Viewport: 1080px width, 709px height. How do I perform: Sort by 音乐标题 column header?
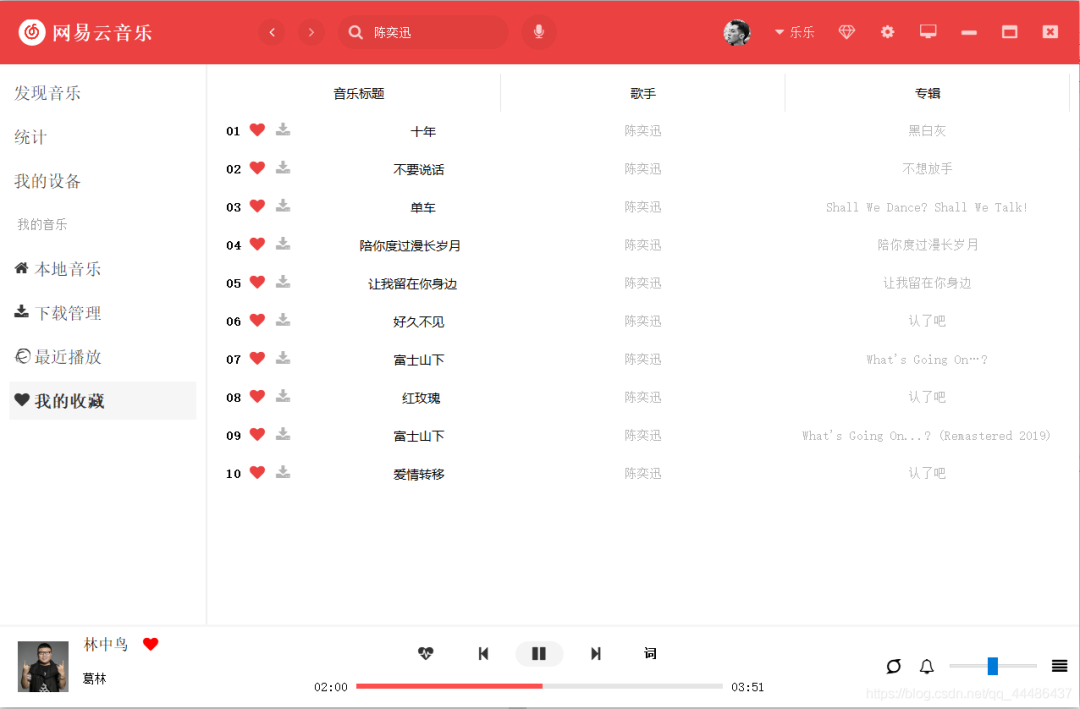pyautogui.click(x=359, y=93)
